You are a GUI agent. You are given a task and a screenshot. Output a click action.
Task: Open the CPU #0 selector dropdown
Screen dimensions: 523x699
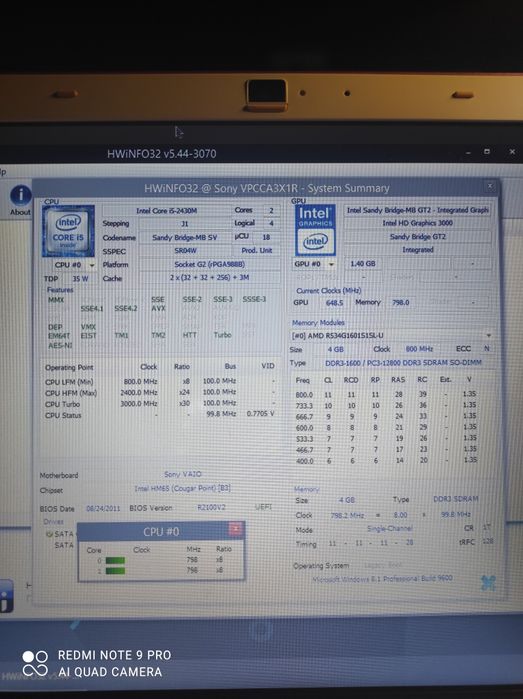(x=92, y=265)
